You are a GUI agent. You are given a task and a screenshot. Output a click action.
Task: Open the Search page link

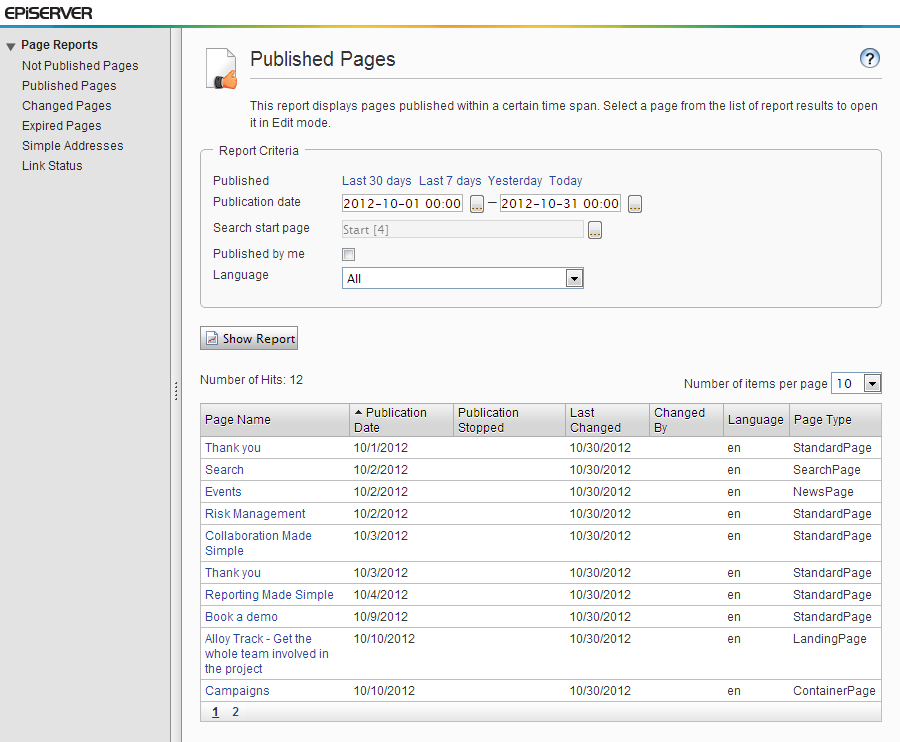point(224,469)
